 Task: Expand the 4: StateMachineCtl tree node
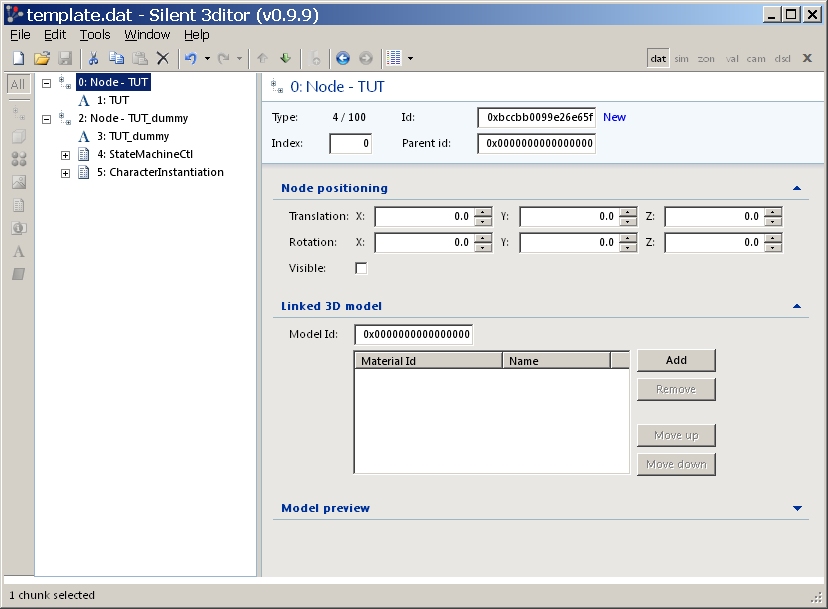click(x=65, y=155)
